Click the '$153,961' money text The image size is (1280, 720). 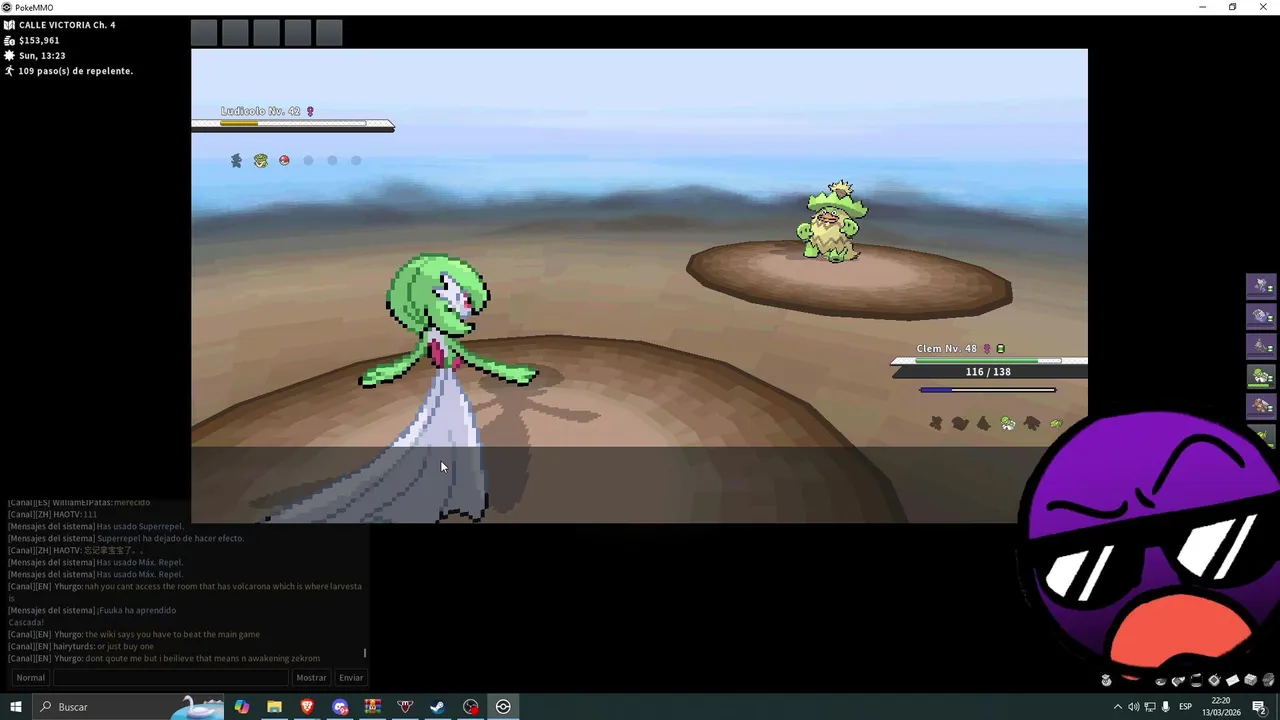(x=39, y=41)
